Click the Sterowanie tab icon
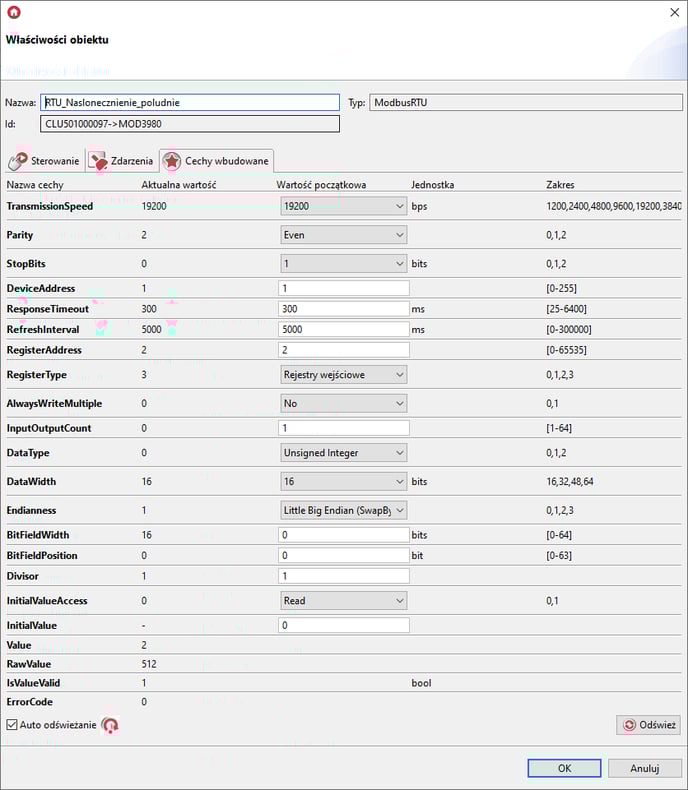The width and height of the screenshot is (688, 790). (x=19, y=160)
